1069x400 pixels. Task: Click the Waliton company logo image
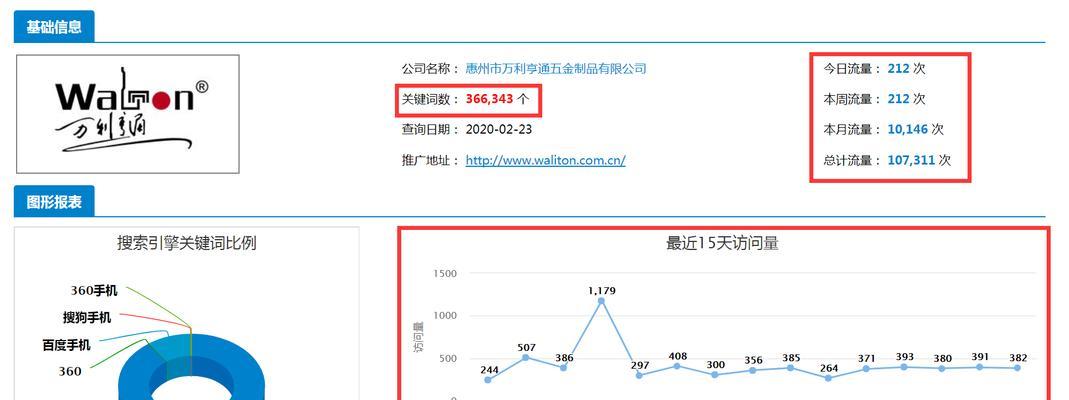pyautogui.click(x=127, y=114)
